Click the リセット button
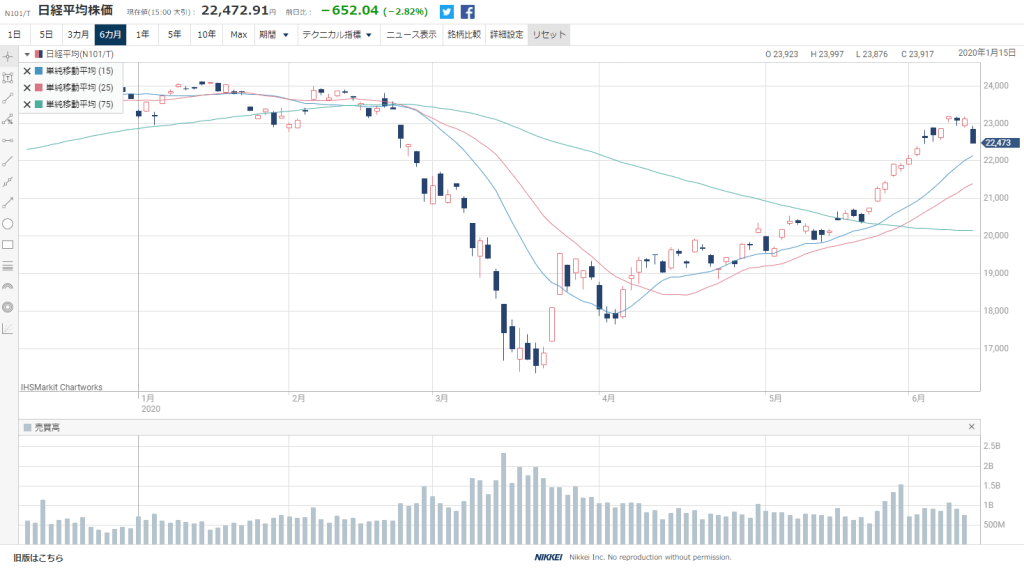The width and height of the screenshot is (1024, 568). pyautogui.click(x=549, y=35)
